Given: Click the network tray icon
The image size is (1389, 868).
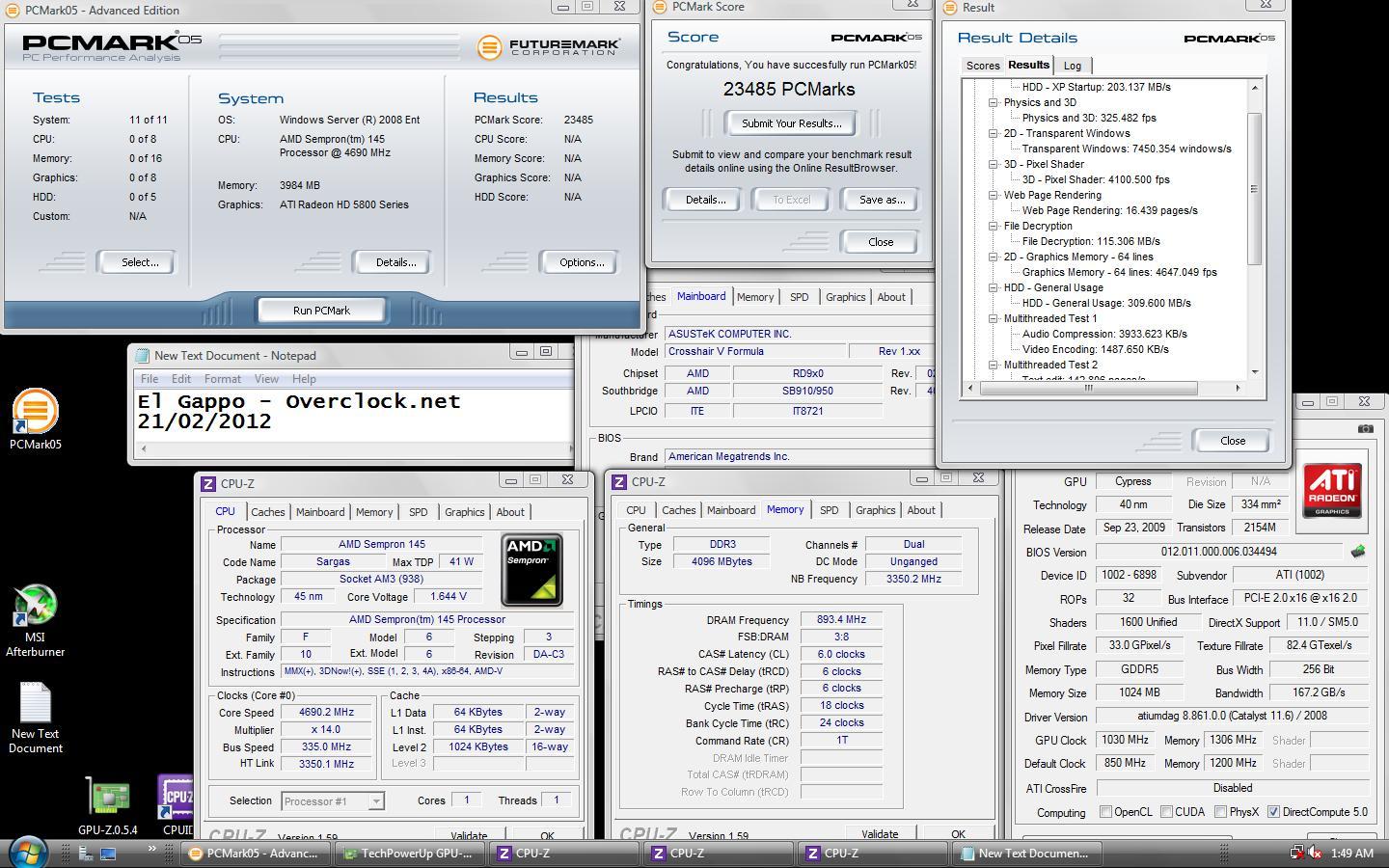Looking at the screenshot, I should (1296, 853).
